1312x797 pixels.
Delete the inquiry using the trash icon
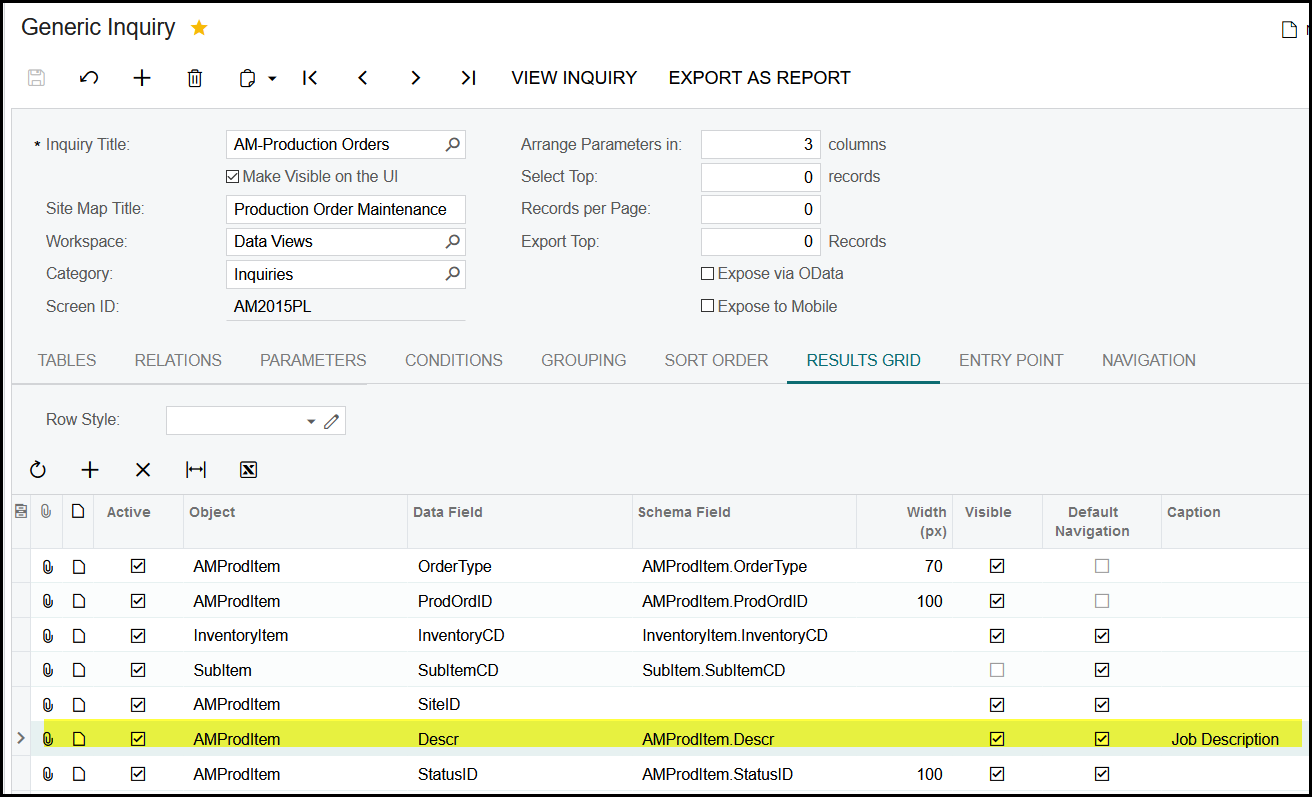point(195,78)
